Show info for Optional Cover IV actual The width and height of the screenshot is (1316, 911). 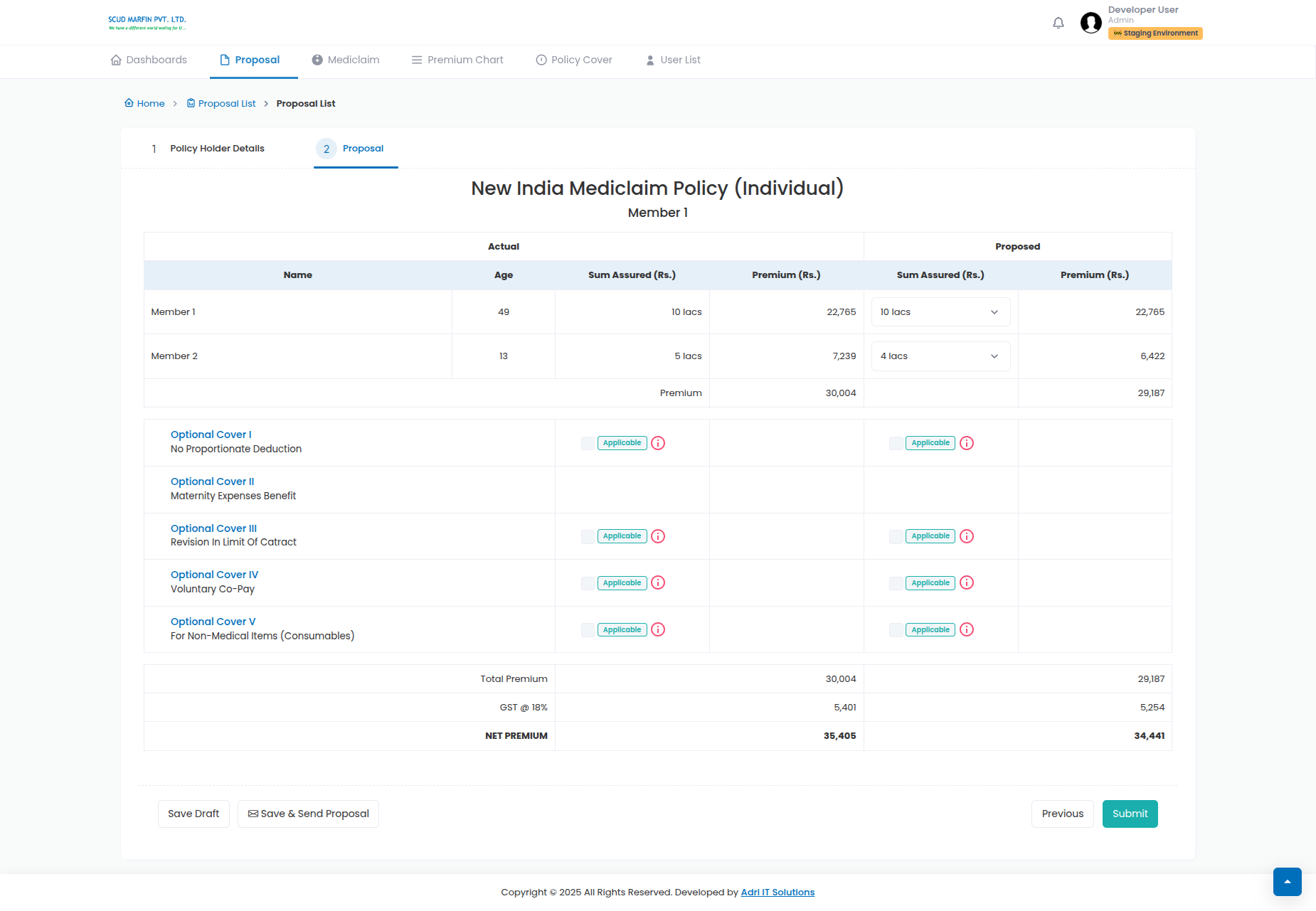pos(658,582)
